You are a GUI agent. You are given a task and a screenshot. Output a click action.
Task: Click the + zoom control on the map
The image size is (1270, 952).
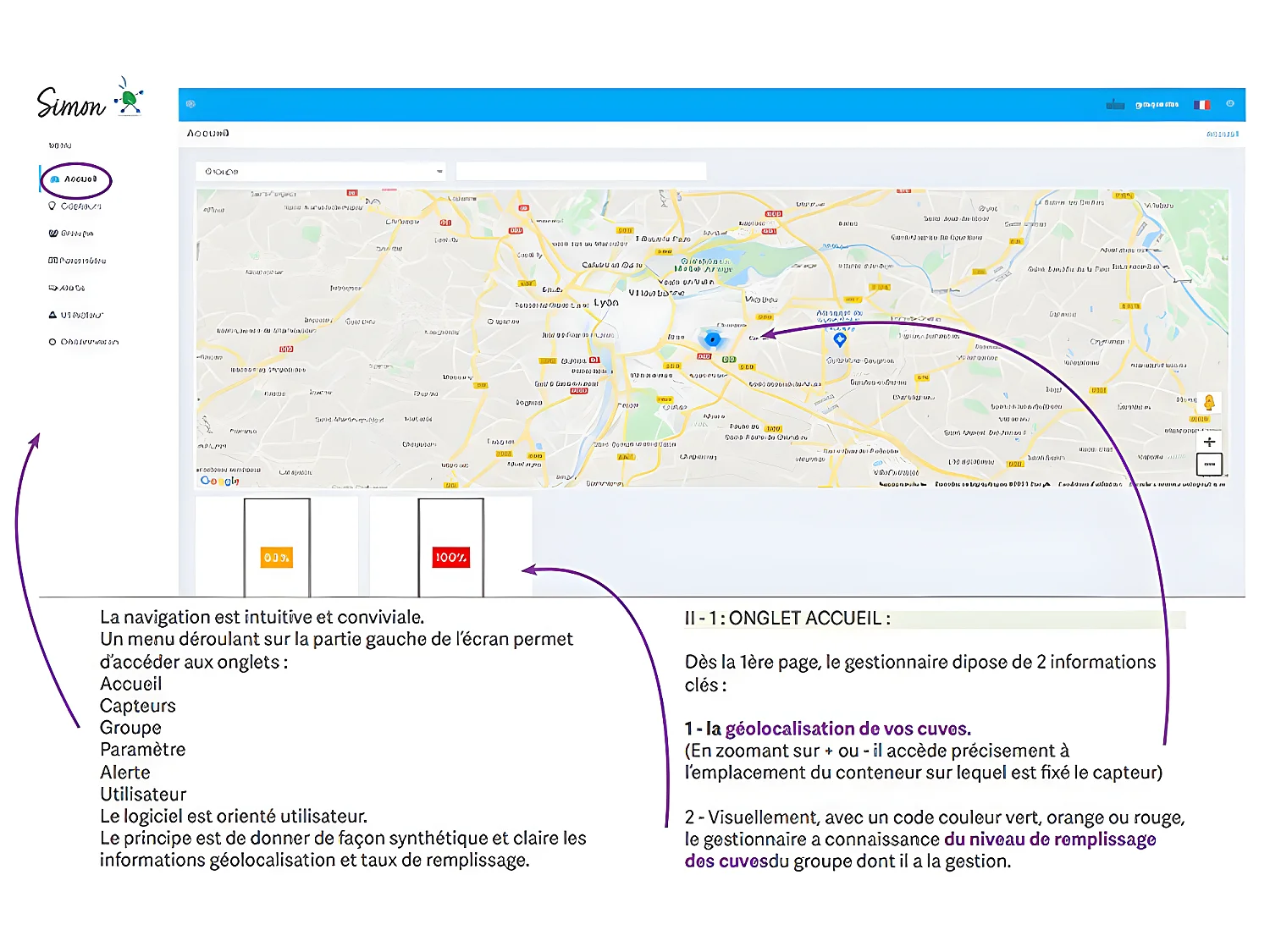(1209, 442)
